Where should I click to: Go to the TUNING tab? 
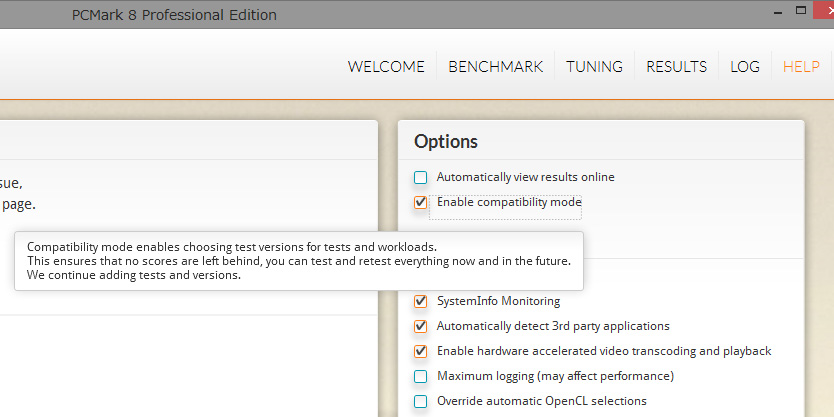click(594, 67)
